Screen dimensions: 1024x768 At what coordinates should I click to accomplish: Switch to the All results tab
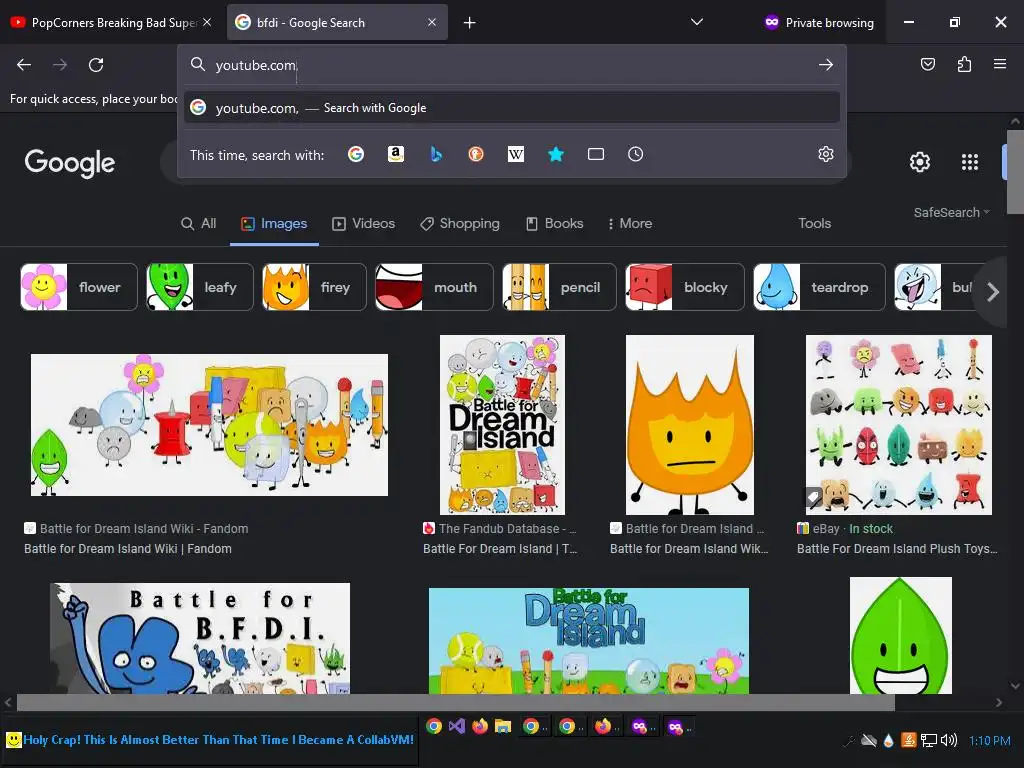199,223
